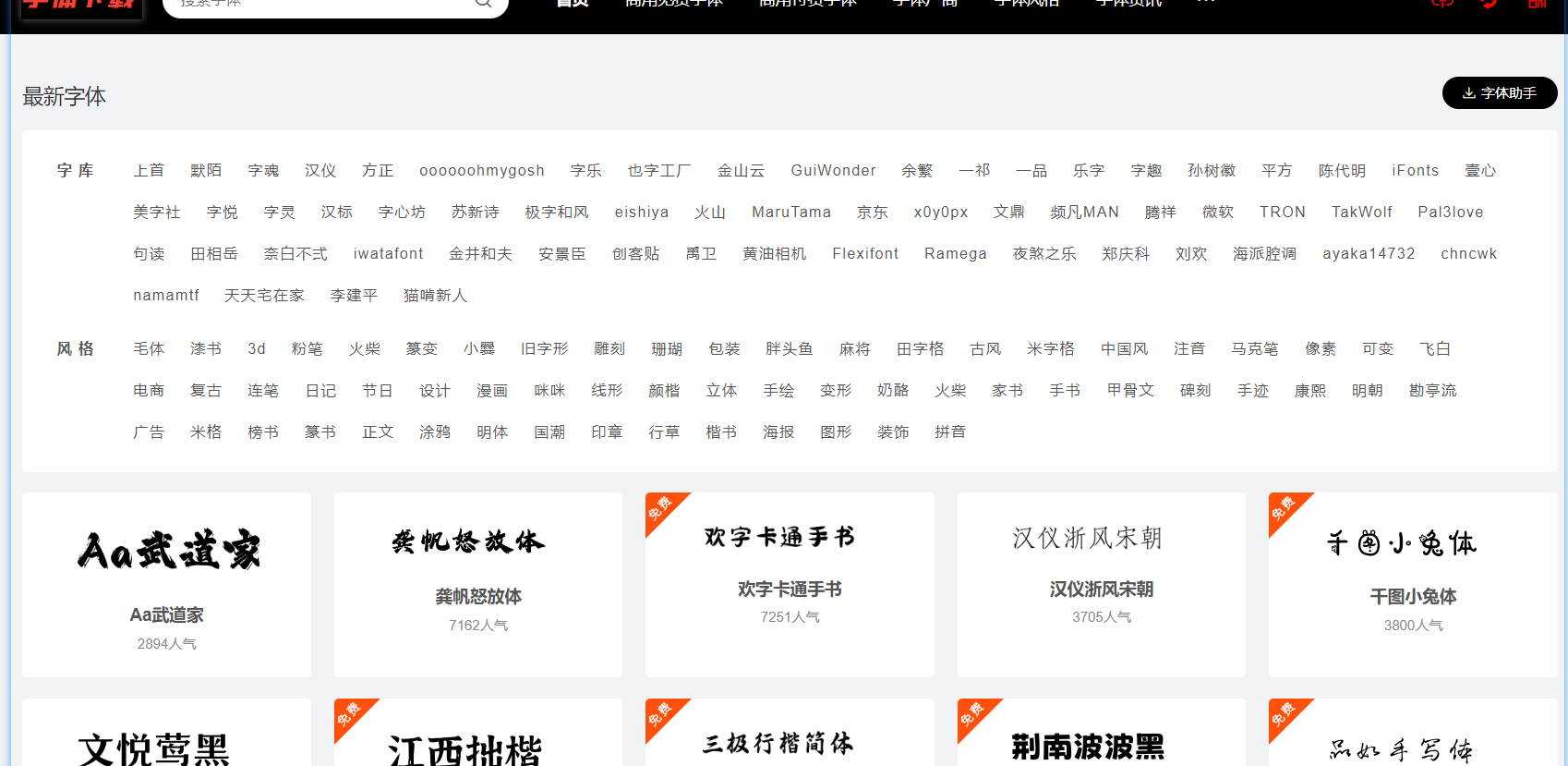Select the 拼音 style tag
The width and height of the screenshot is (1568, 766).
point(949,432)
